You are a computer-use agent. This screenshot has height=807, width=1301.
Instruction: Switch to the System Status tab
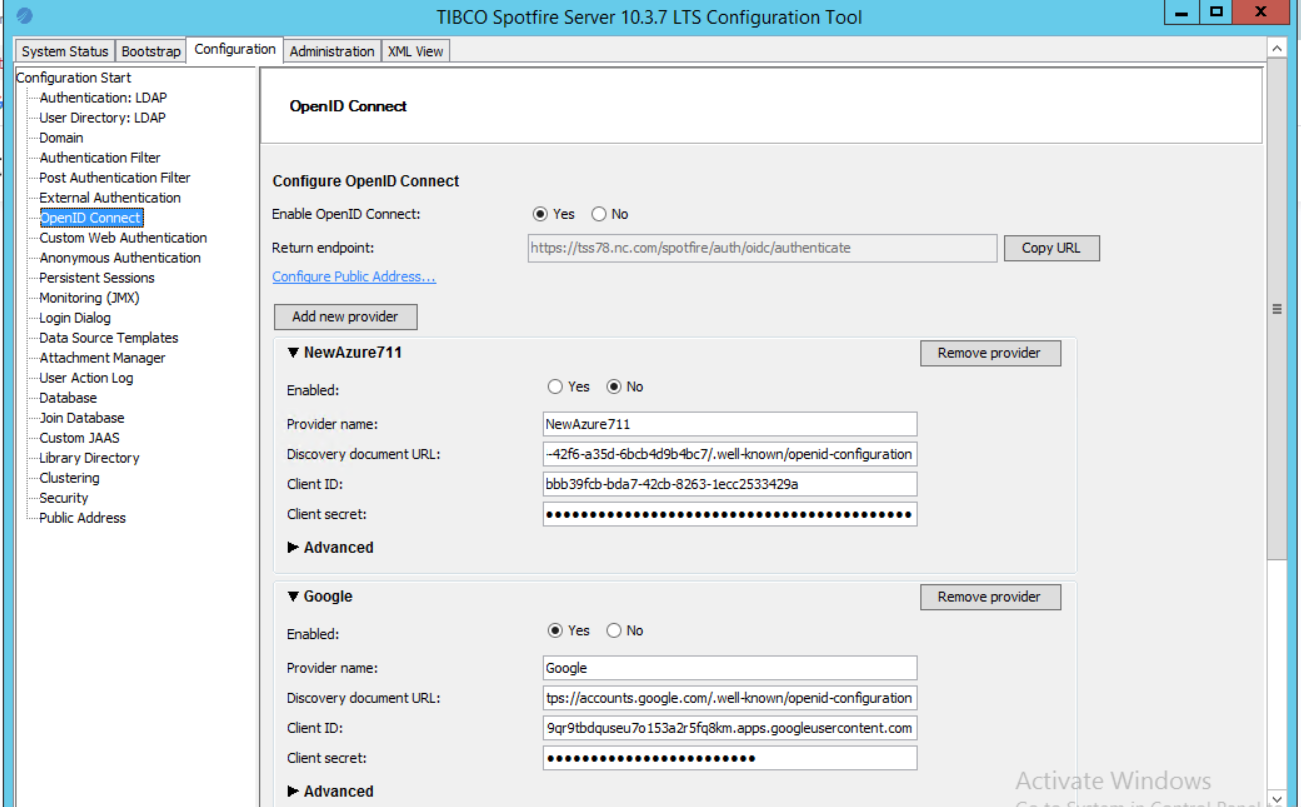[x=65, y=51]
